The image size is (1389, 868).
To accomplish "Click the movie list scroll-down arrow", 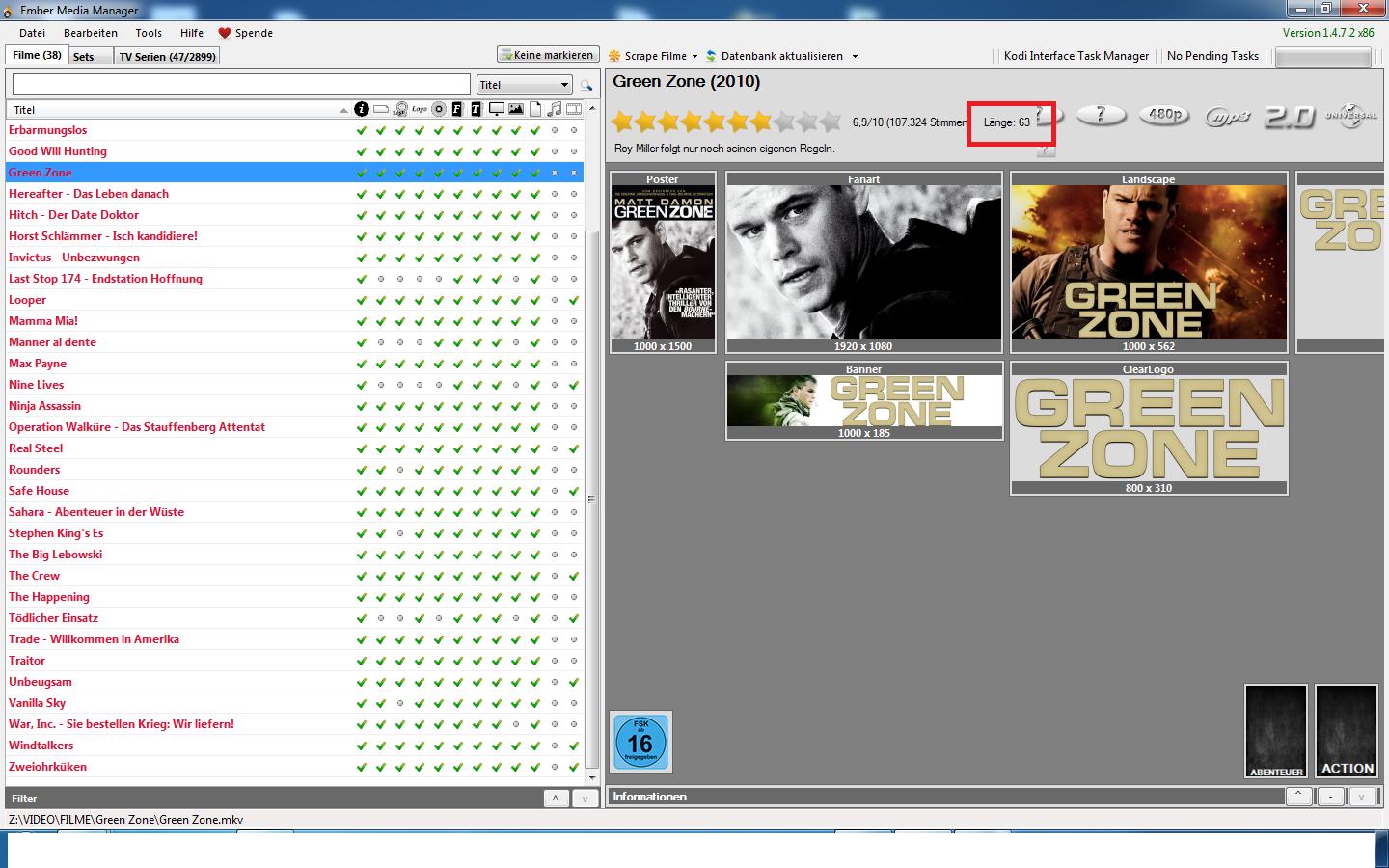I will (592, 777).
